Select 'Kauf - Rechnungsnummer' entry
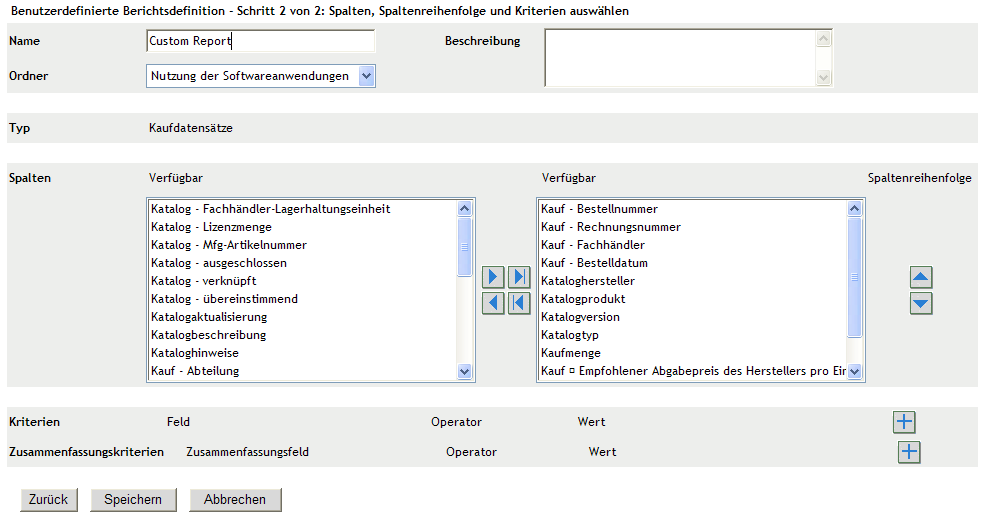985x525 pixels. (x=694, y=227)
